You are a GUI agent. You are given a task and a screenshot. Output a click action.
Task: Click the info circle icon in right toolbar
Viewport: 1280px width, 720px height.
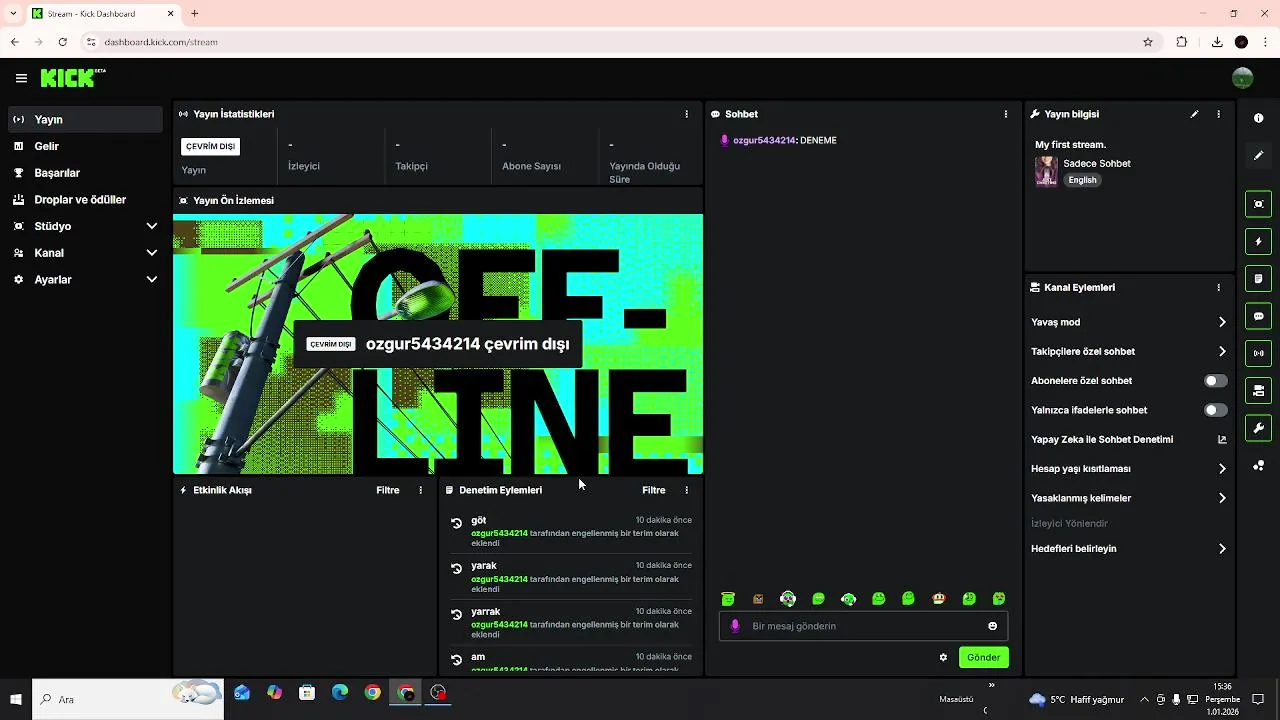click(1258, 118)
